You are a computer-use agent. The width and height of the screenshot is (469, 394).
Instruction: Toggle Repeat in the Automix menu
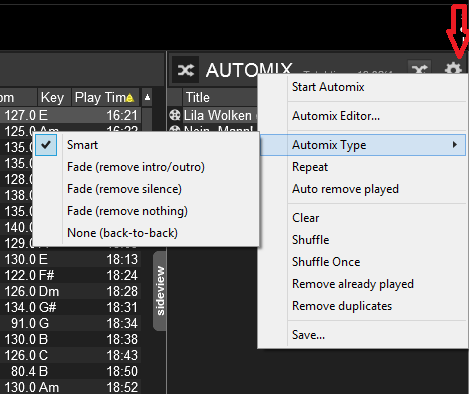coord(362,167)
